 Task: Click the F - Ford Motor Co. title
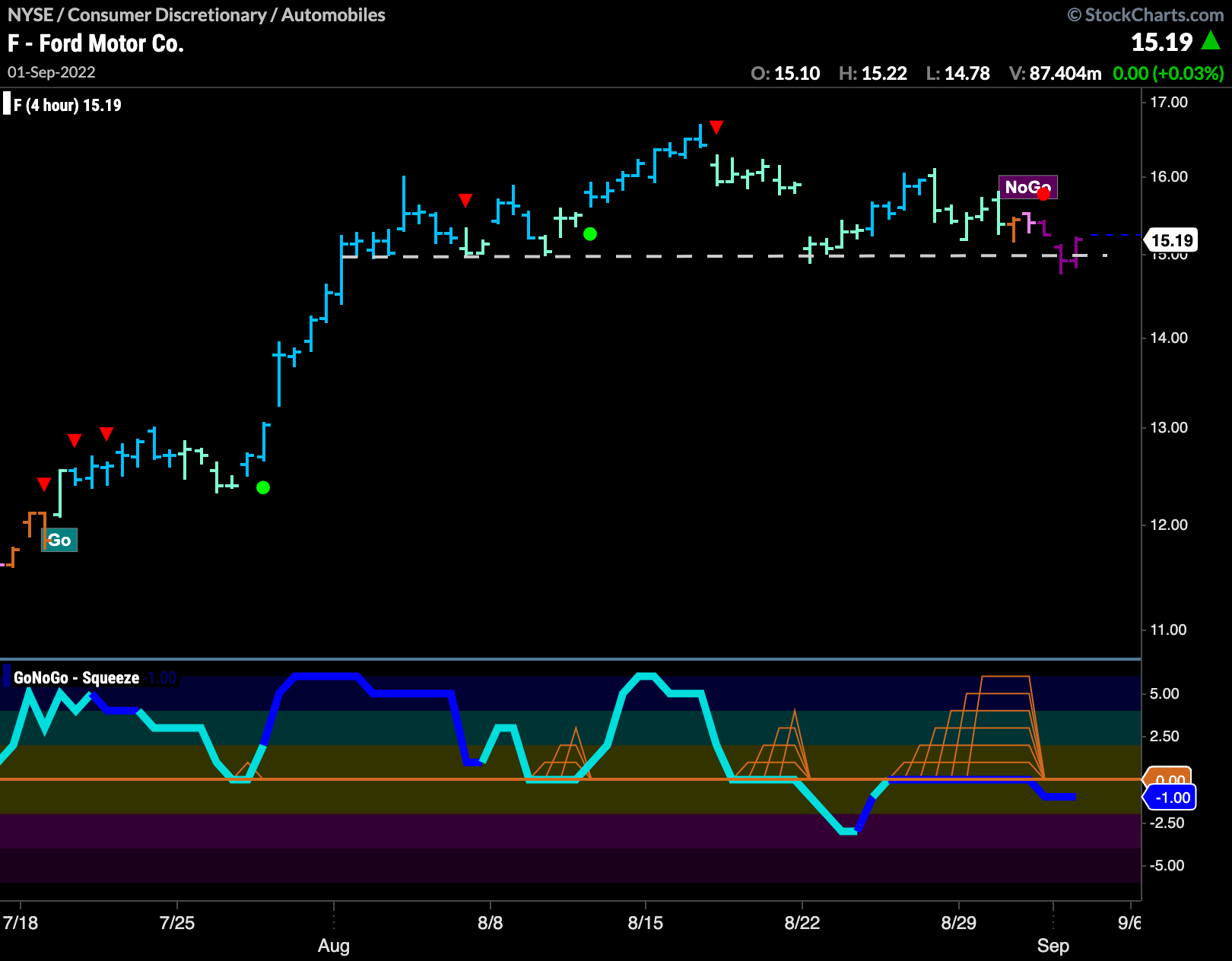(96, 43)
